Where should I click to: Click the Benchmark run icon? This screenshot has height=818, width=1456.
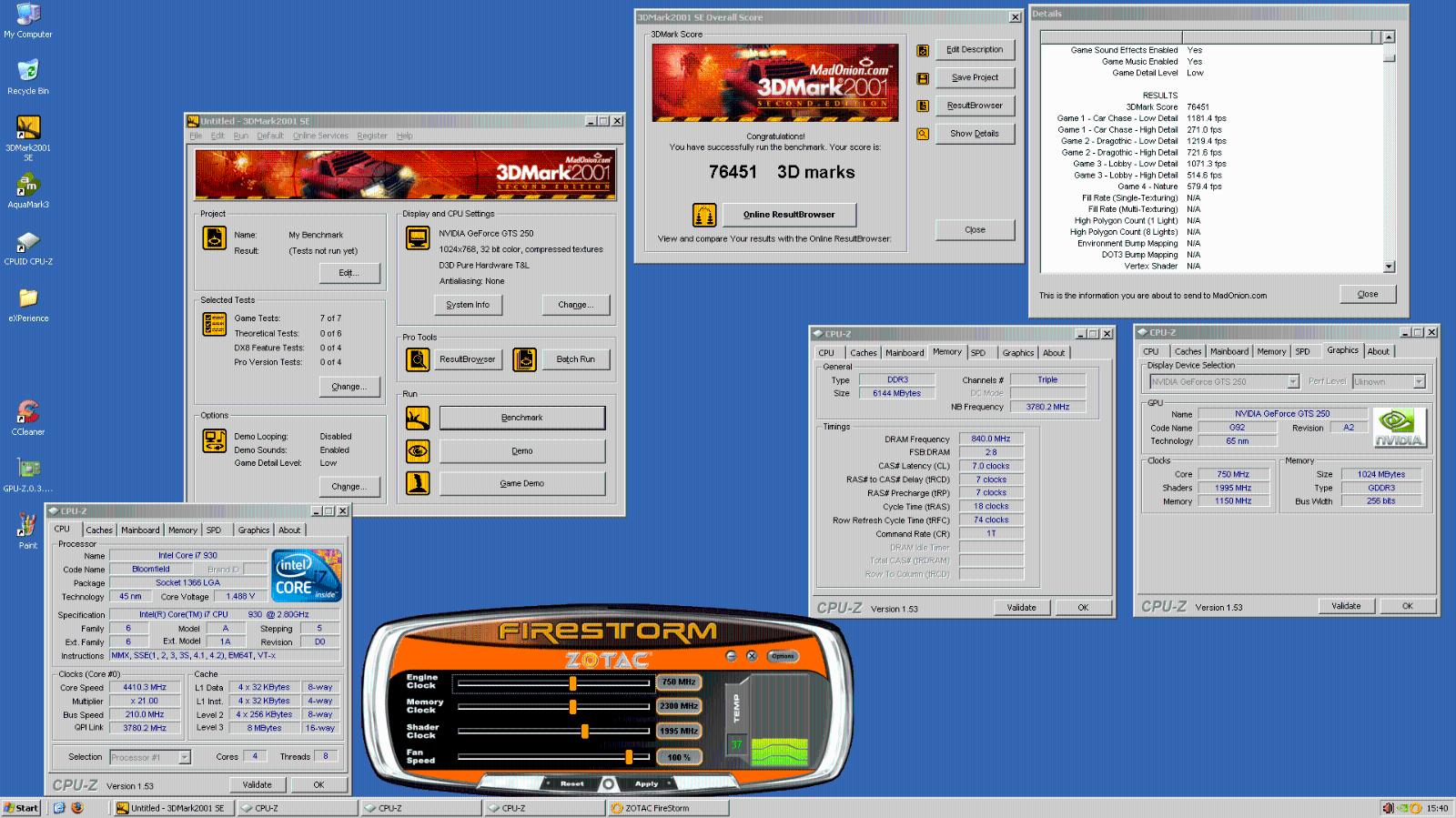click(418, 418)
